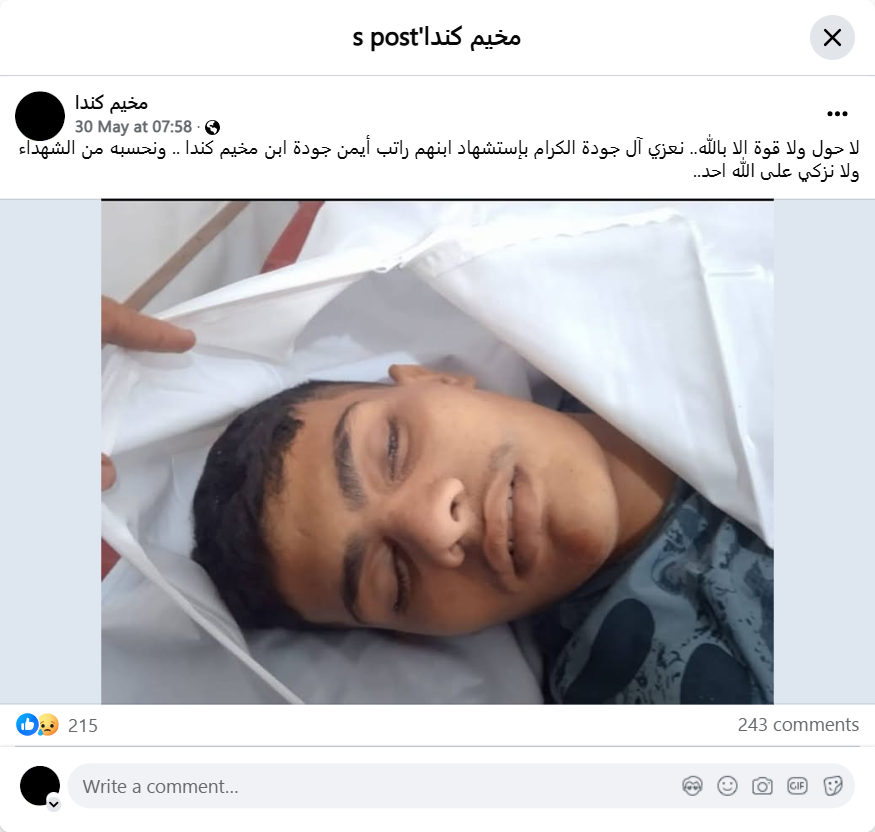Click the blue Like reaction icon
Screen dimensions: 875x832
(x=26, y=724)
